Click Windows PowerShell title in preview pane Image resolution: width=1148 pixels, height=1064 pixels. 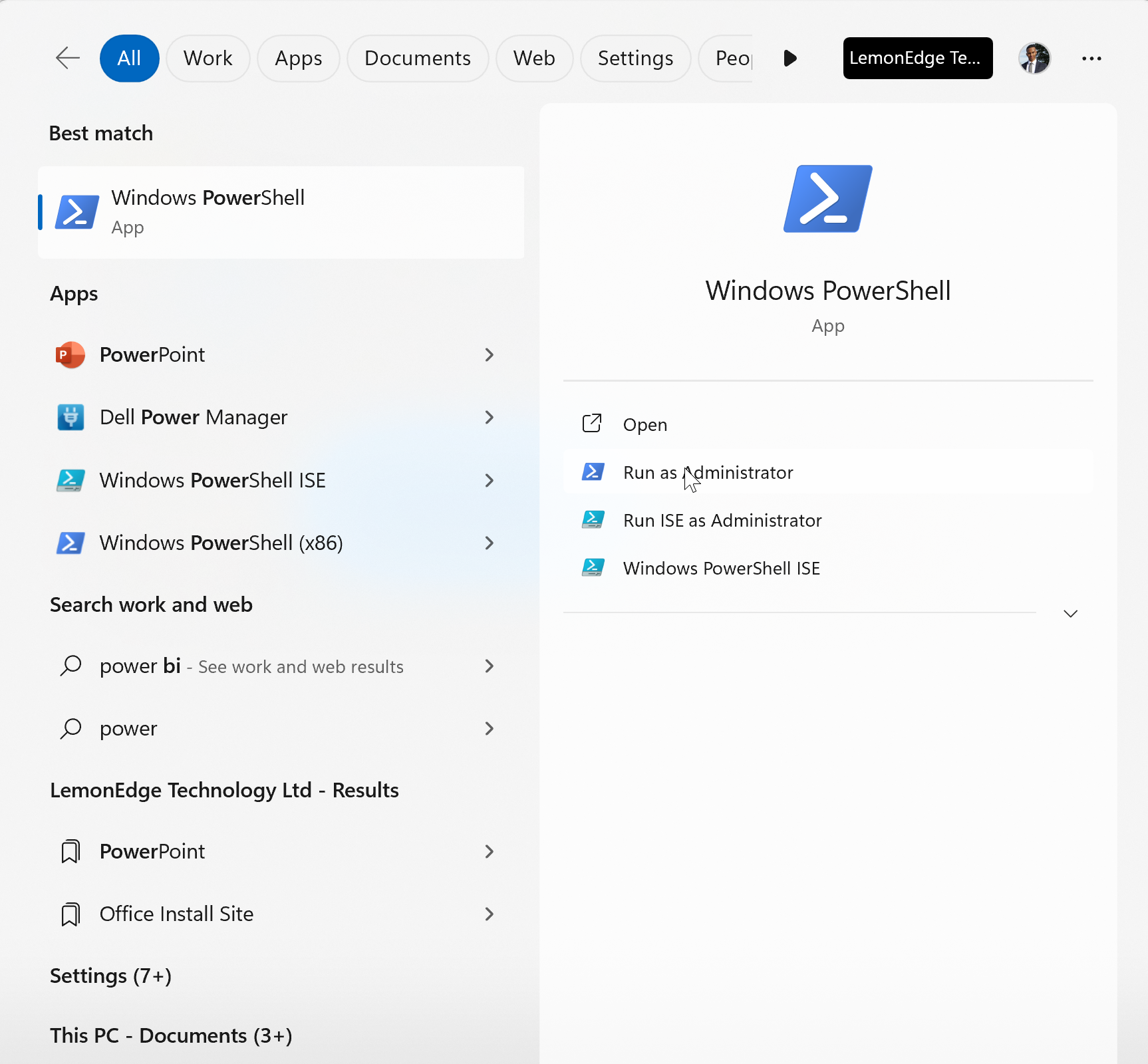coord(828,291)
